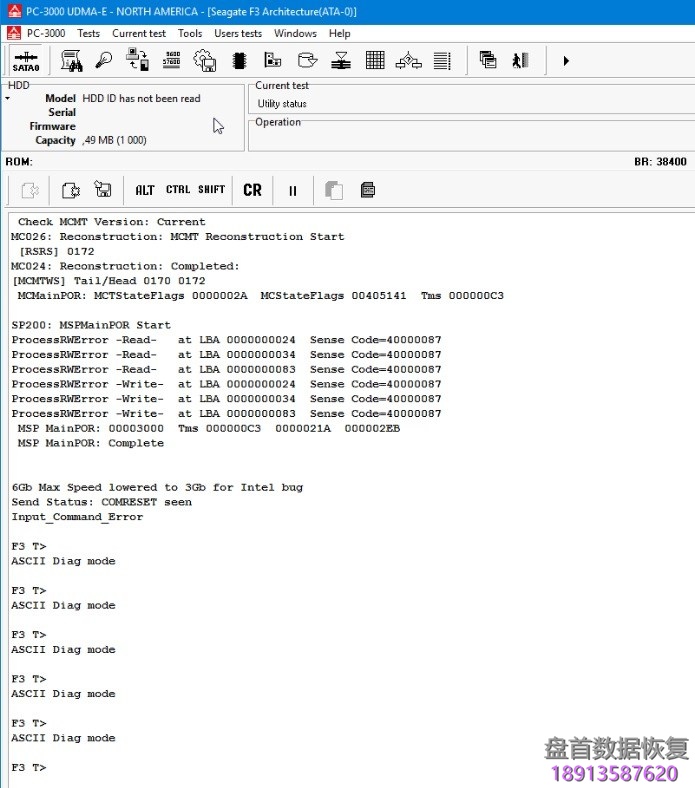Open the Users tests menu
Screen dimensions: 695x788
click(237, 33)
